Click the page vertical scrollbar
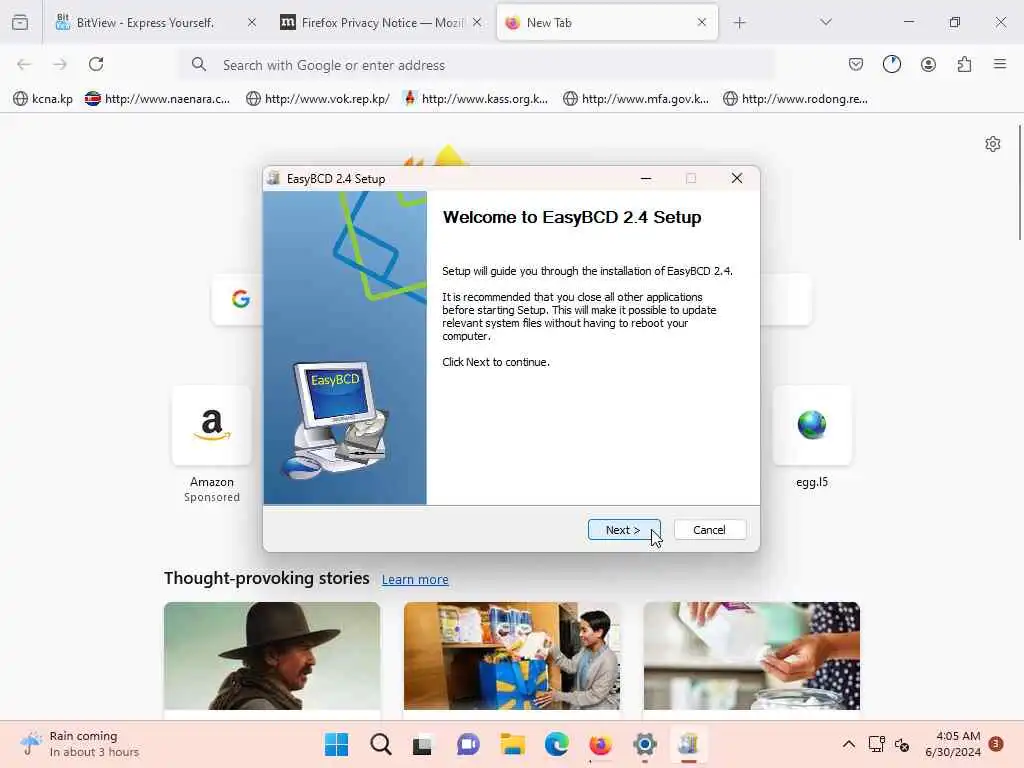This screenshot has height=768, width=1024. (x=1019, y=183)
